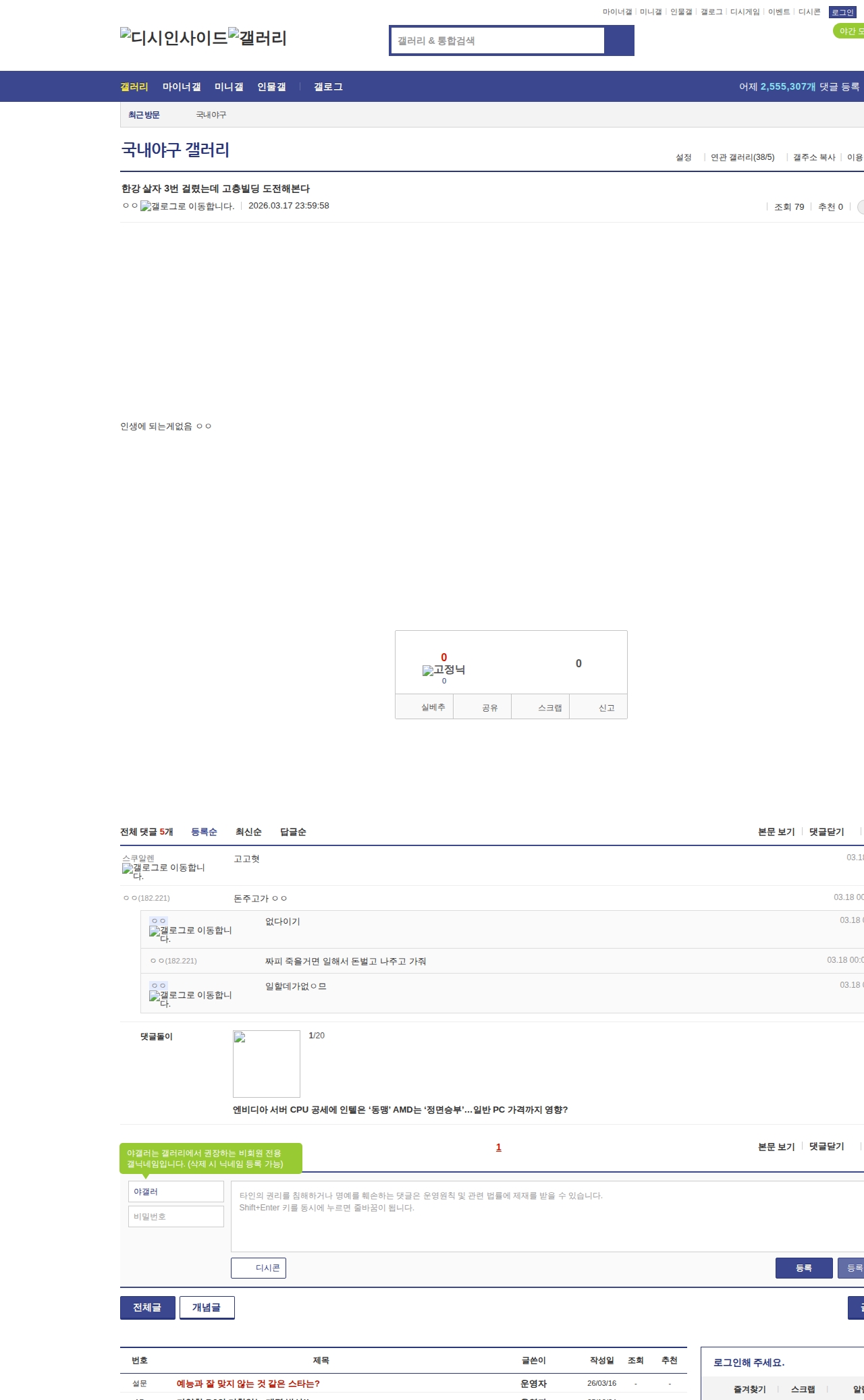Click the 디시콘 button under the comment box
This screenshot has width=864, height=1400.
pos(259,1268)
